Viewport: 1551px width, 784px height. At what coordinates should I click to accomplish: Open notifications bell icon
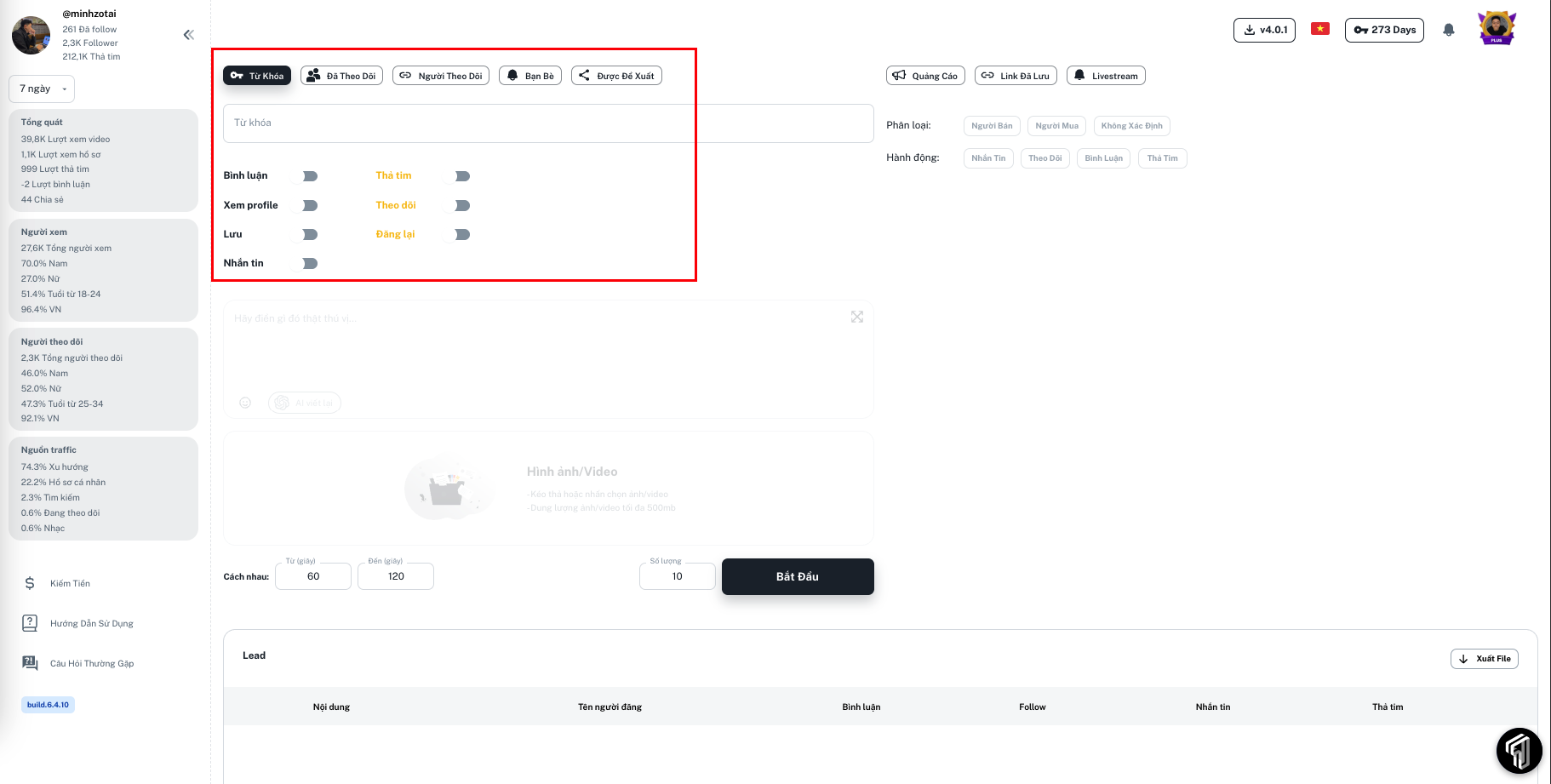click(x=1448, y=30)
